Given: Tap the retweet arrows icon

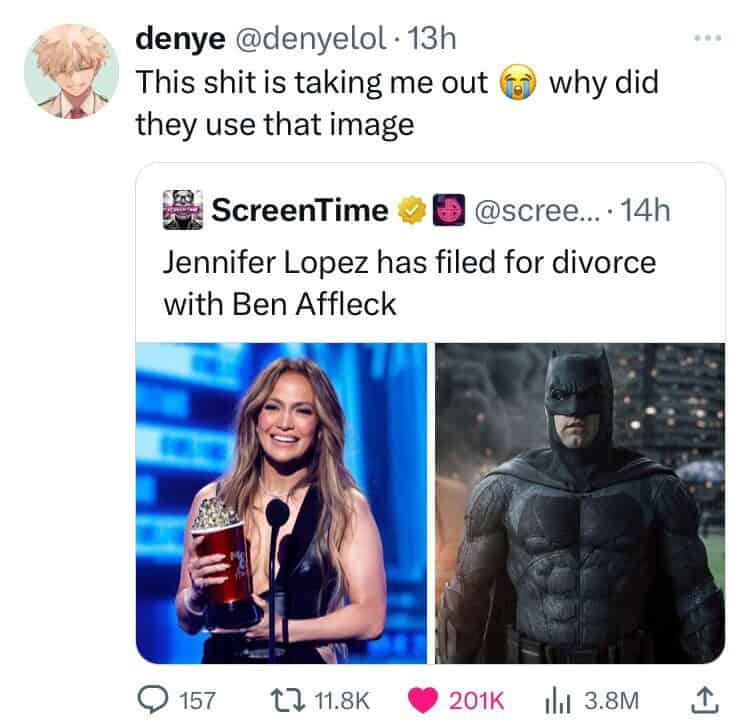Looking at the screenshot, I should 287,700.
